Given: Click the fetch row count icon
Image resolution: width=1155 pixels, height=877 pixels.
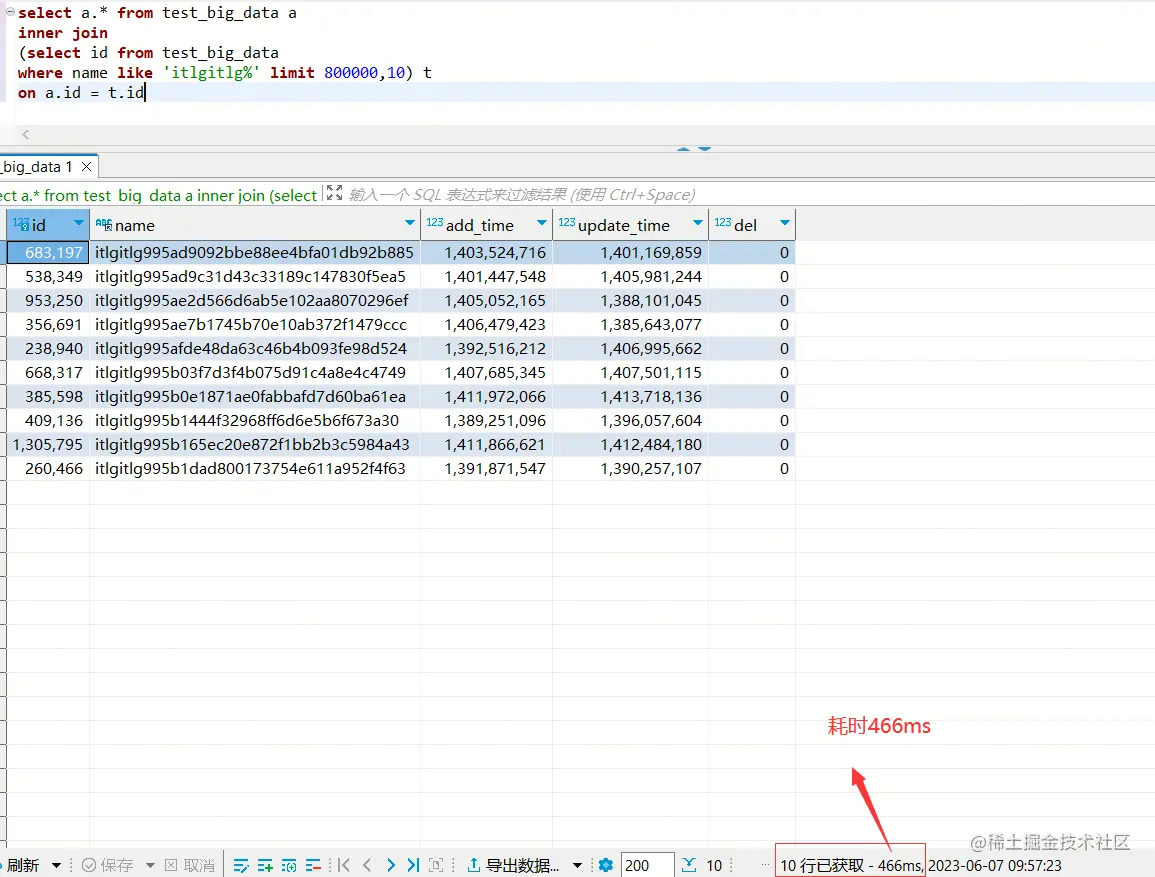Looking at the screenshot, I should point(689,864).
